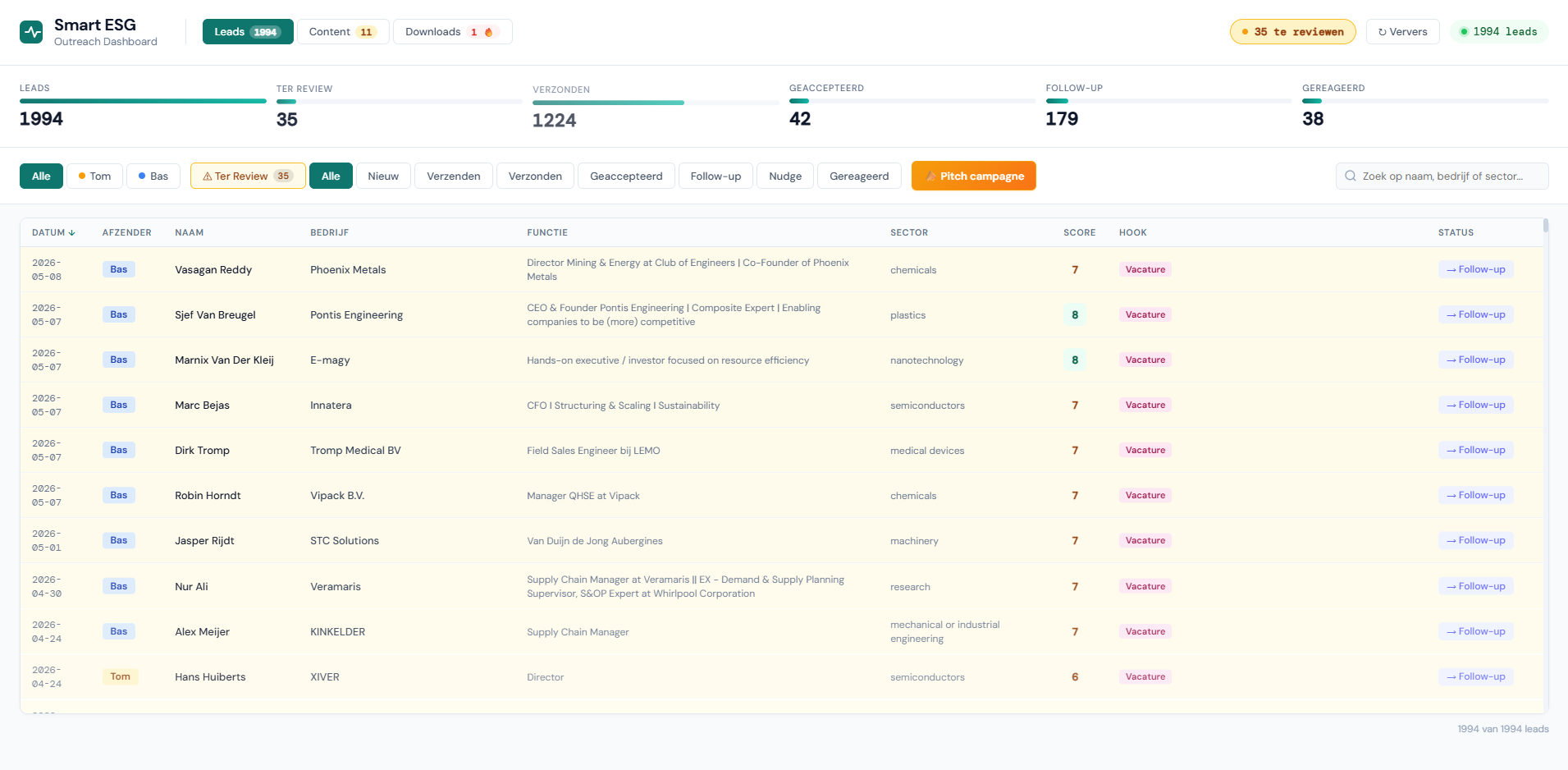
Task: Click the FOLLOW-UP progress bar
Action: (1168, 101)
